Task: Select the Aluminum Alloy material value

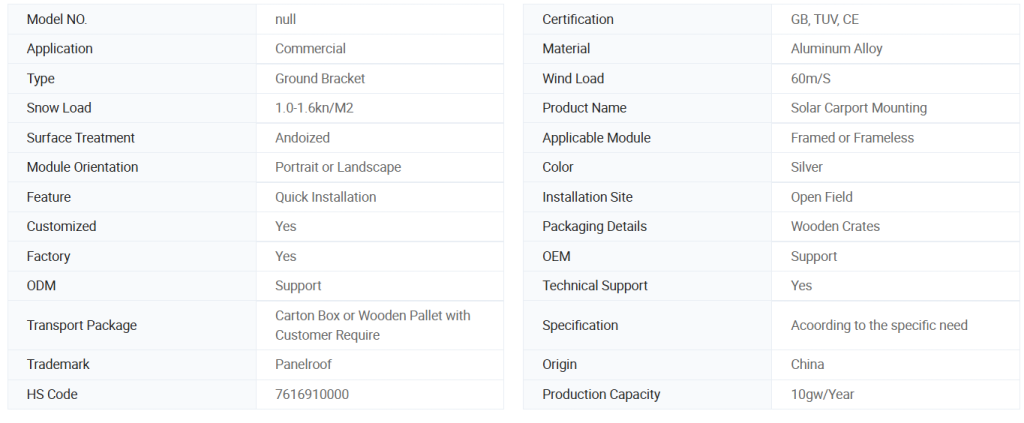Action: pyautogui.click(x=837, y=49)
